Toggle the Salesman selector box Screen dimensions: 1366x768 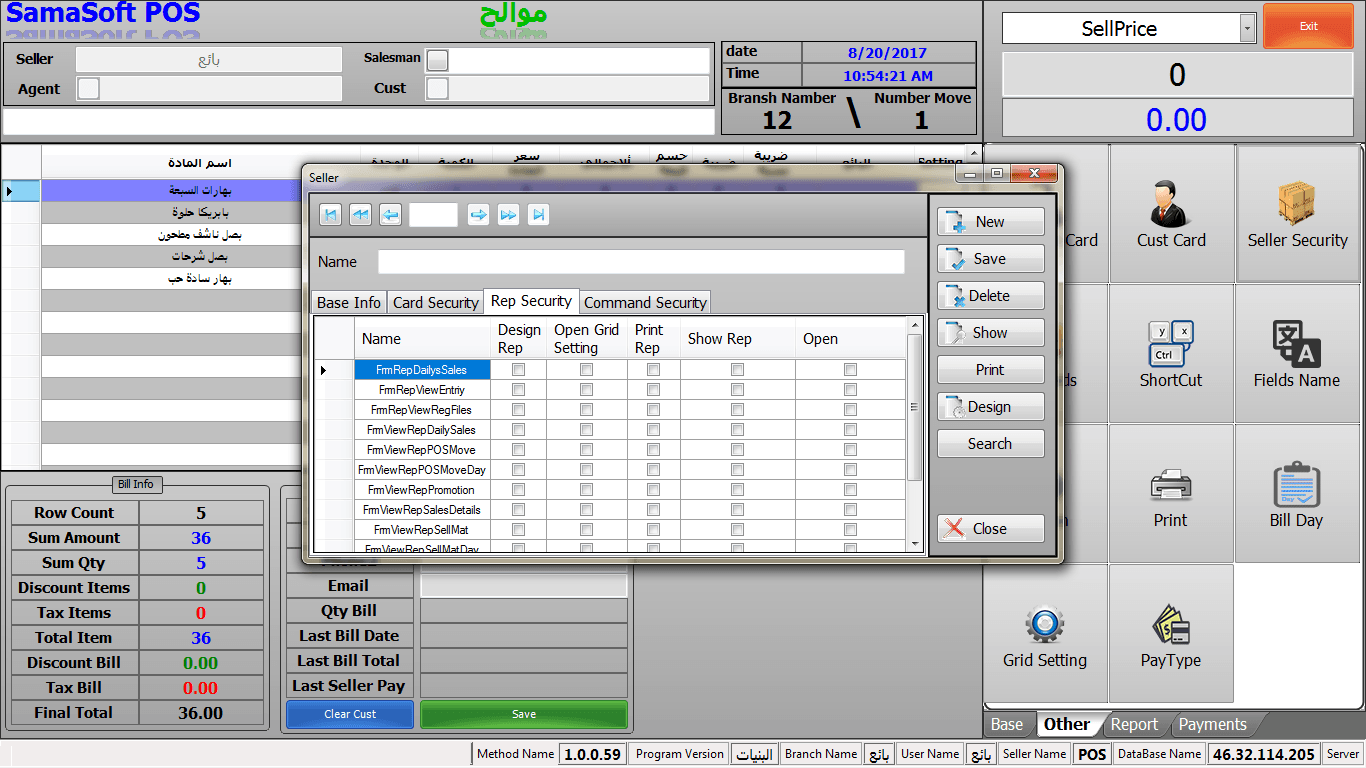[437, 61]
